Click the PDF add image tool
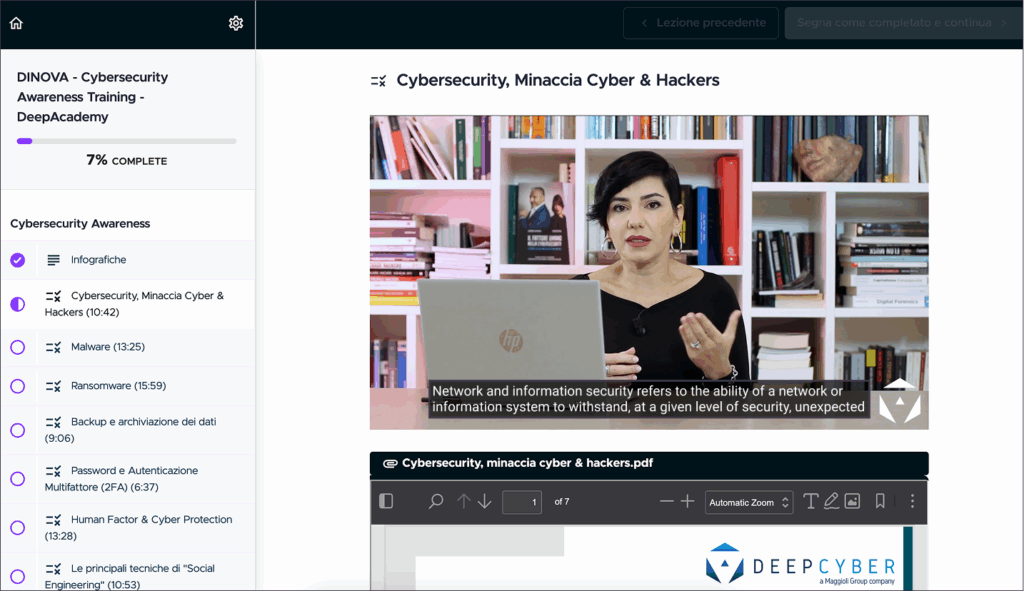This screenshot has height=591, width=1024. pos(852,501)
